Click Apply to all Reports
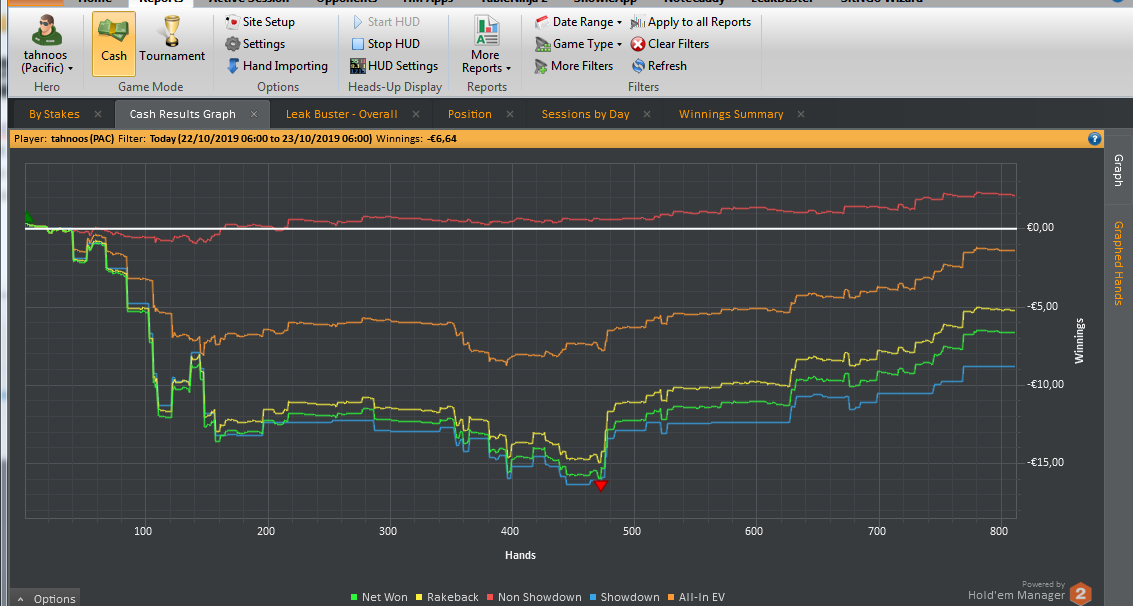The width and height of the screenshot is (1133, 606). coord(691,22)
